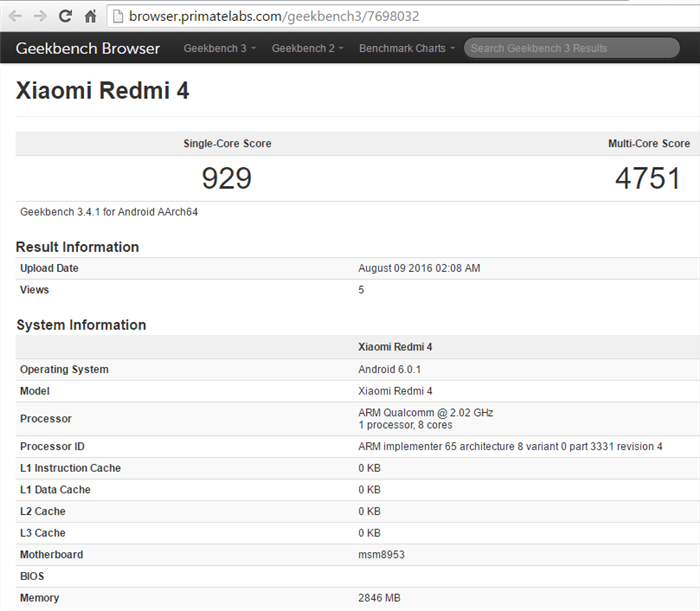Select the Processor row label

click(x=46, y=419)
